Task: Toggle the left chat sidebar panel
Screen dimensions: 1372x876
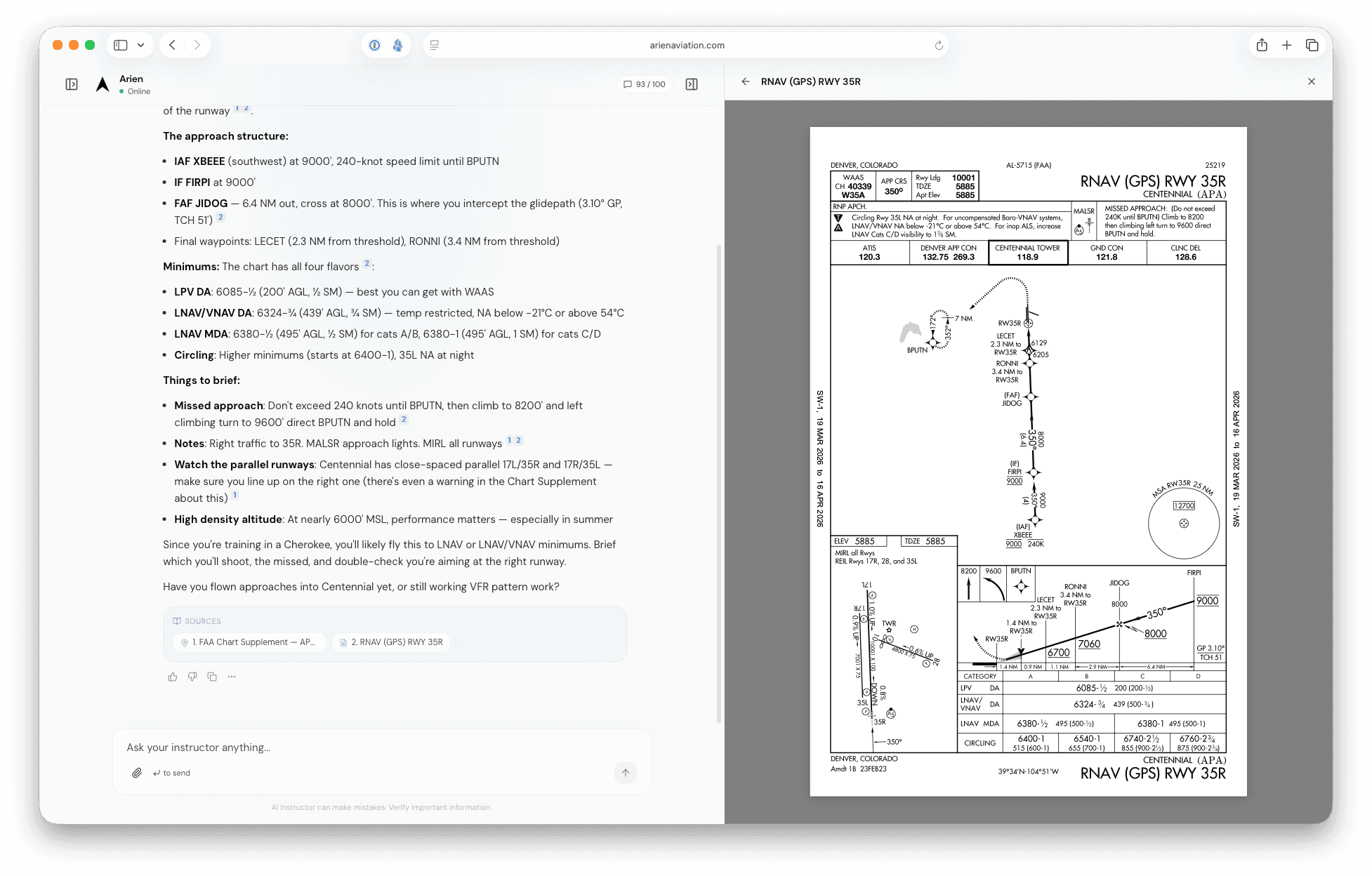Action: pos(72,84)
